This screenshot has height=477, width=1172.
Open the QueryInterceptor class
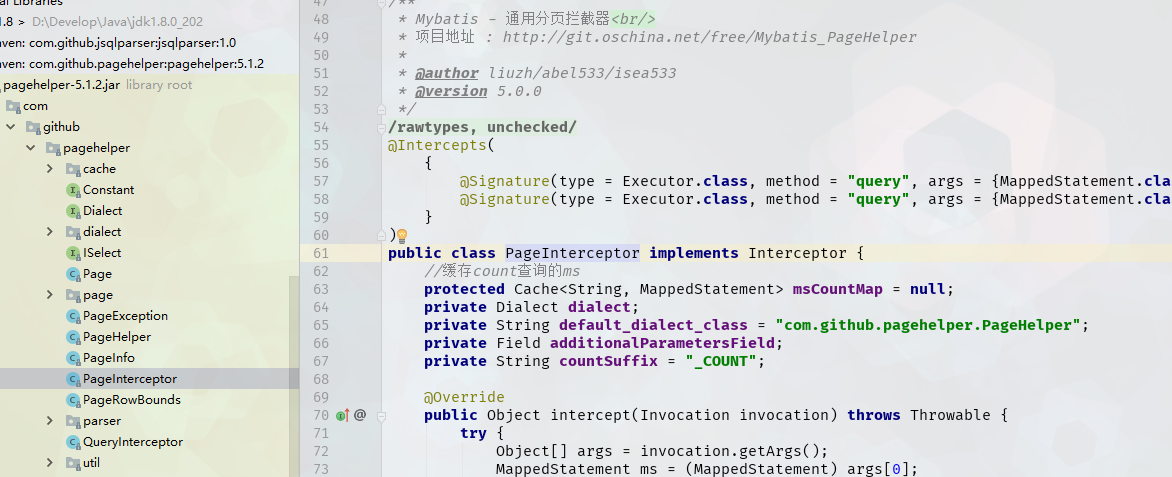(x=132, y=441)
